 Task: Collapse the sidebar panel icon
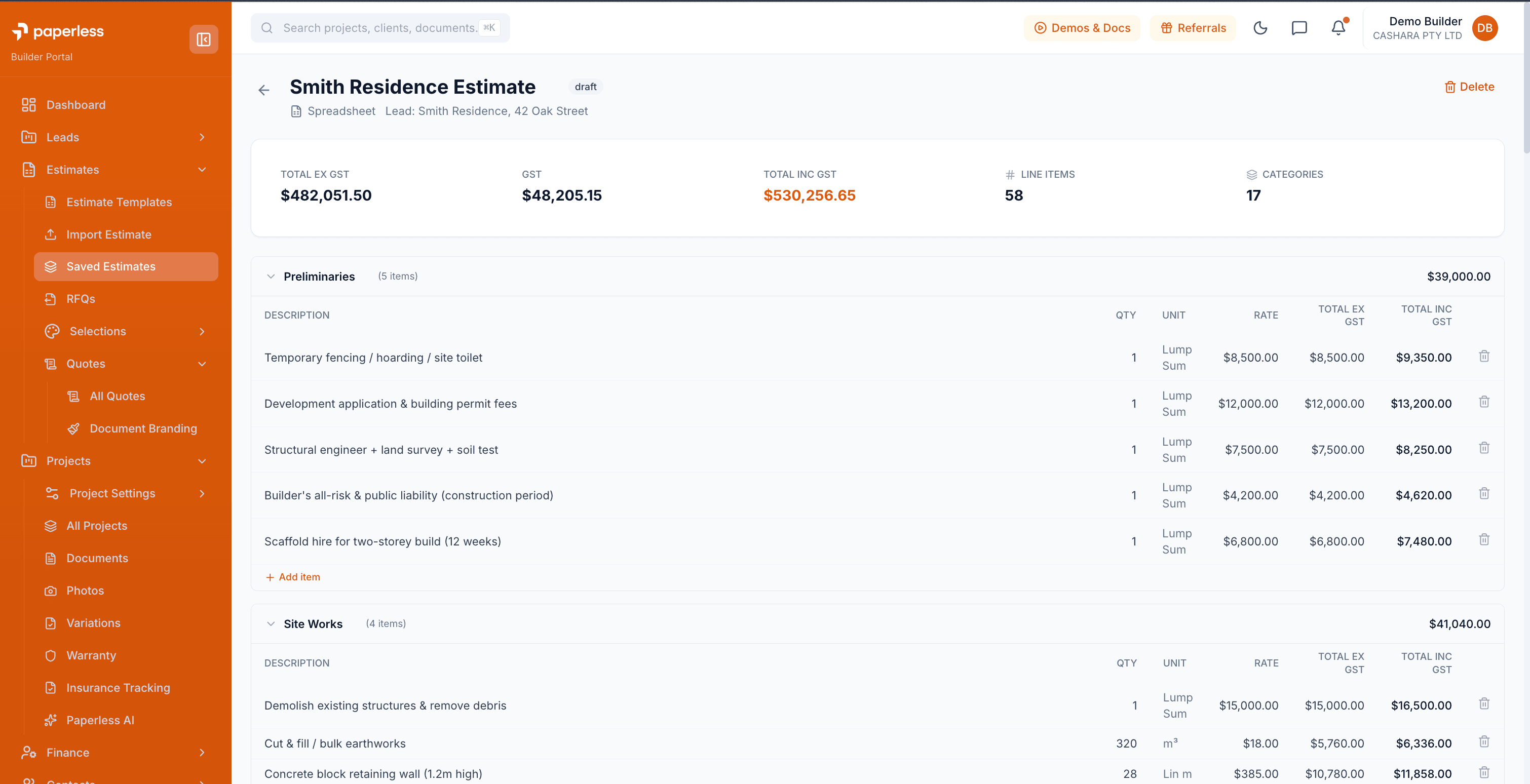[203, 39]
